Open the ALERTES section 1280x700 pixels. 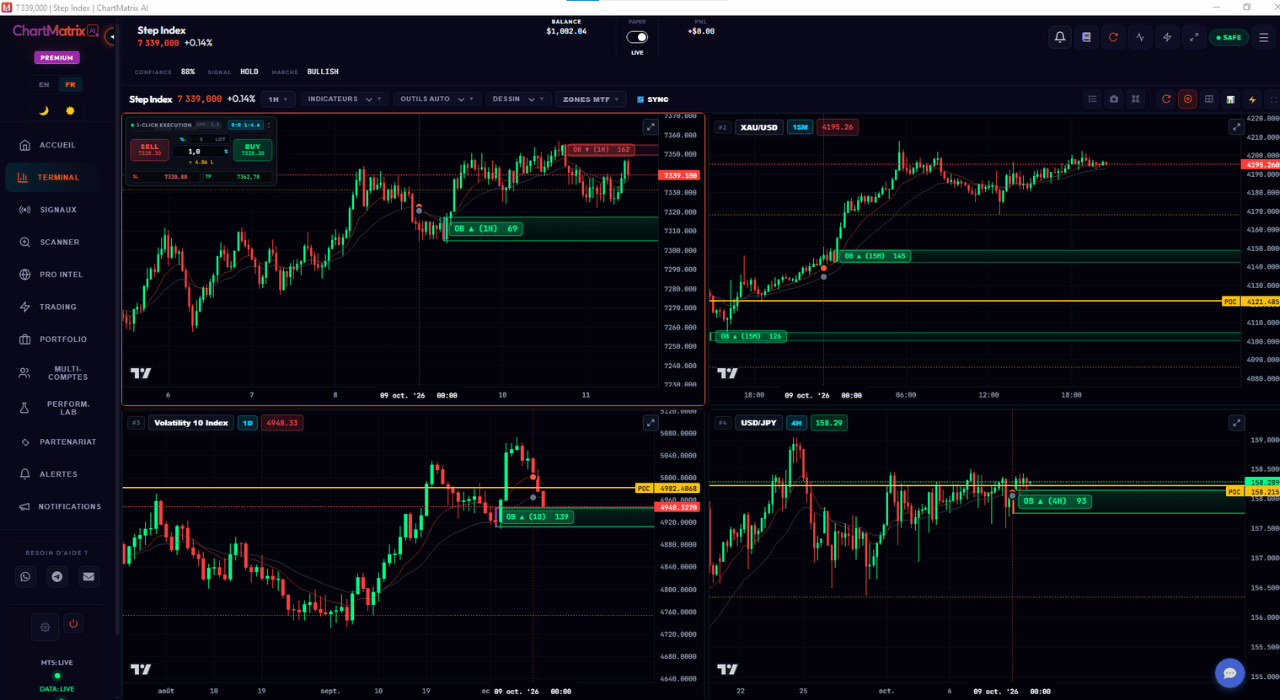[x=59, y=474]
